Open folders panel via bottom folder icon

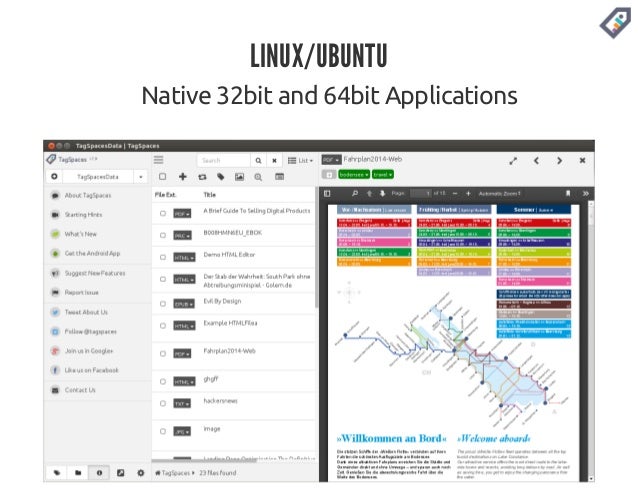pyautogui.click(x=78, y=473)
